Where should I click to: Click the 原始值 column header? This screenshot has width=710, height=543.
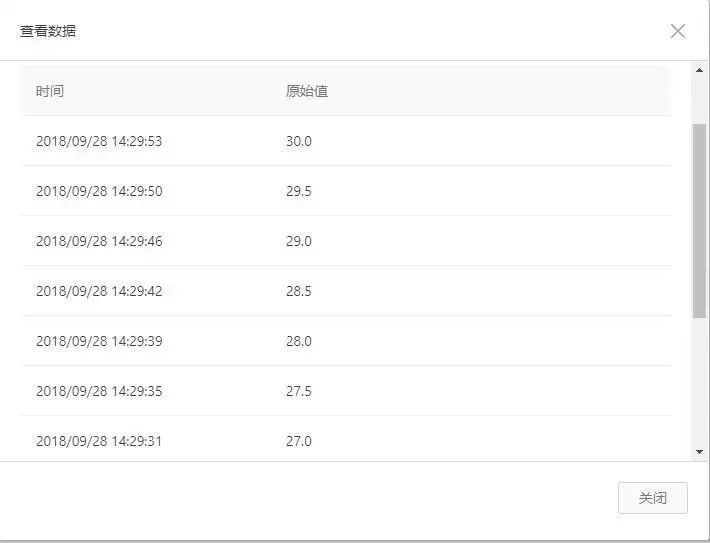[307, 91]
